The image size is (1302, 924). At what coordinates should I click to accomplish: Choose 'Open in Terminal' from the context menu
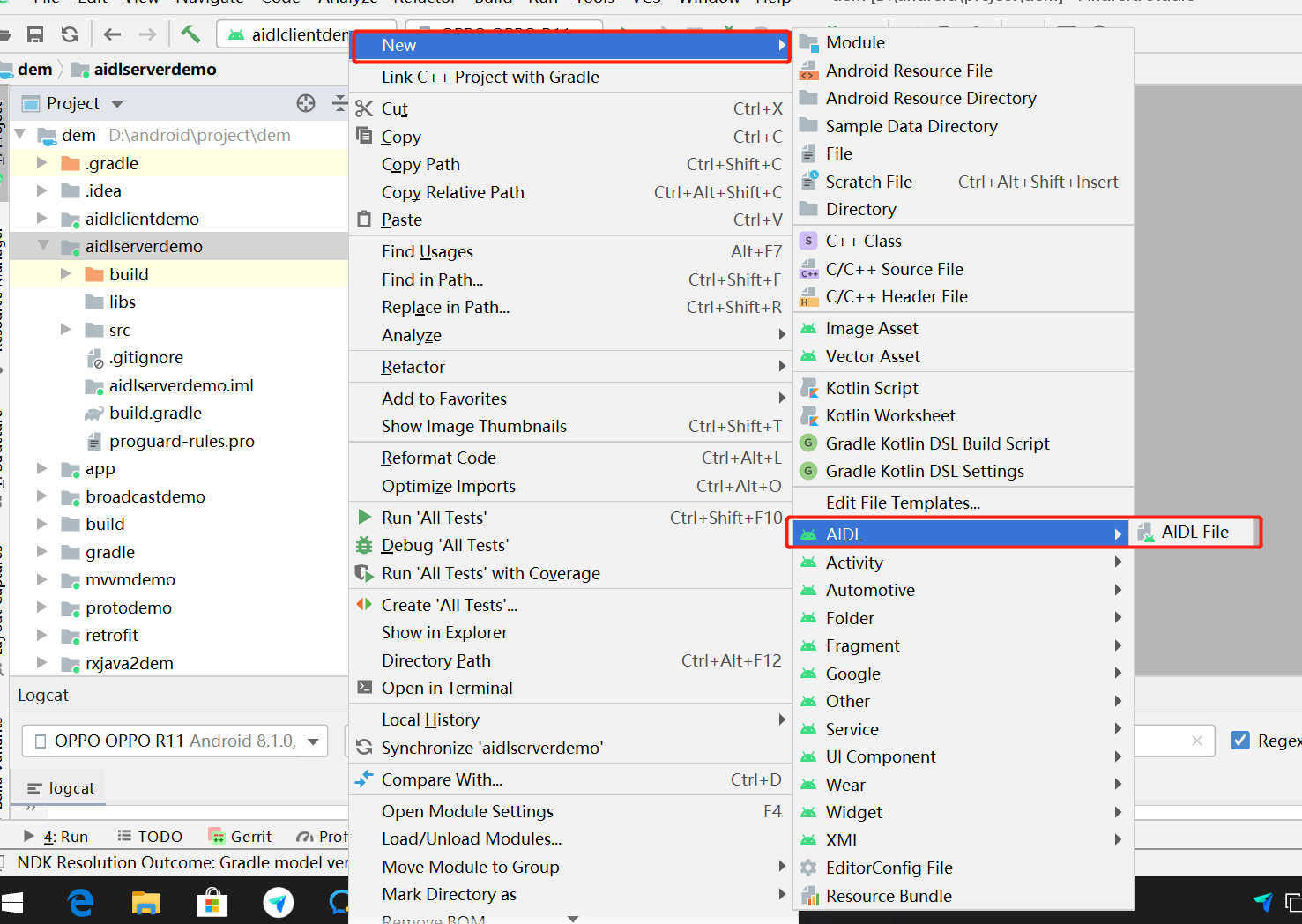click(447, 688)
